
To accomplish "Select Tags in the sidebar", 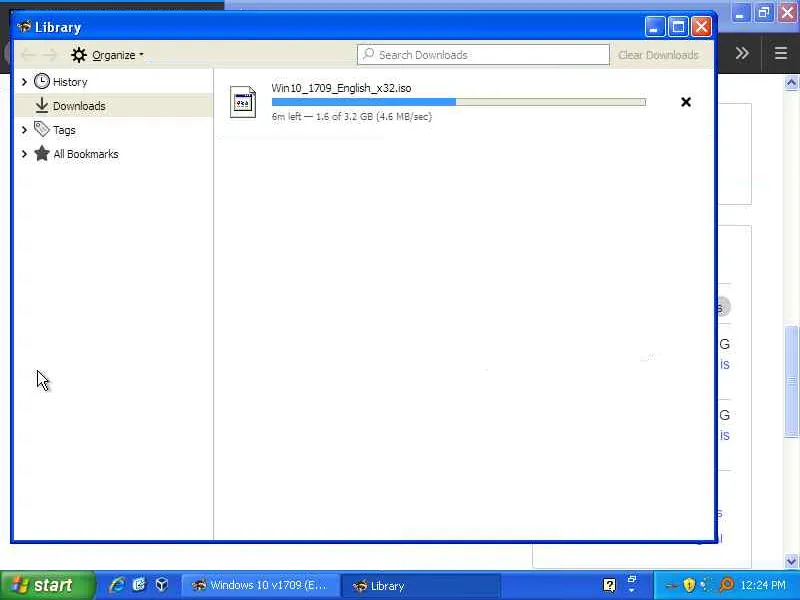I will point(64,130).
